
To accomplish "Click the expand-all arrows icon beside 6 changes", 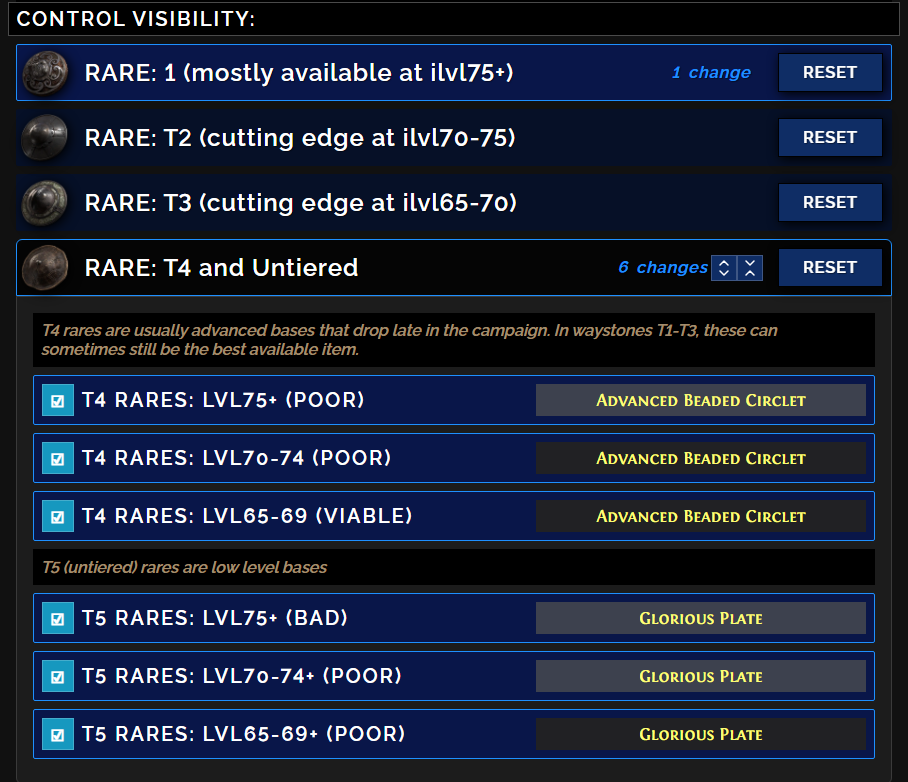I will pos(724,268).
